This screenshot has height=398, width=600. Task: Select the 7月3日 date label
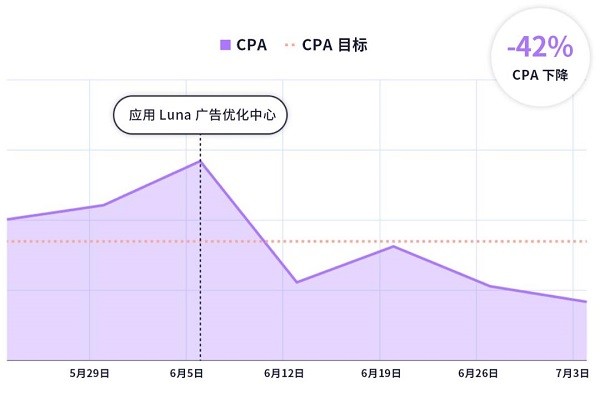point(572,373)
